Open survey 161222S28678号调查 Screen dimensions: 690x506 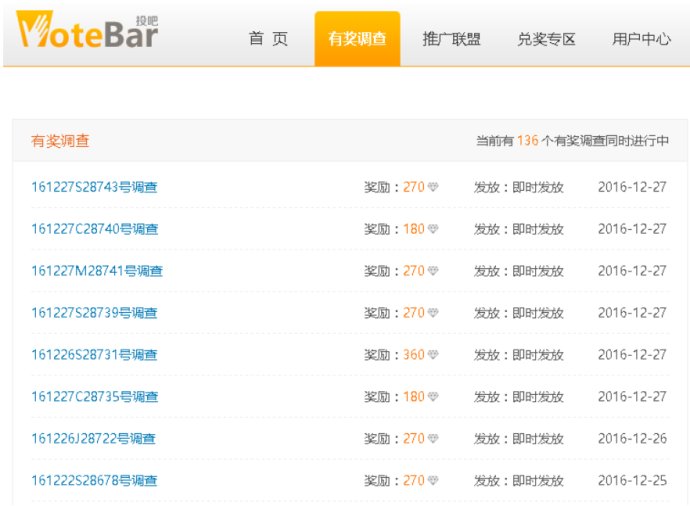[x=94, y=480]
